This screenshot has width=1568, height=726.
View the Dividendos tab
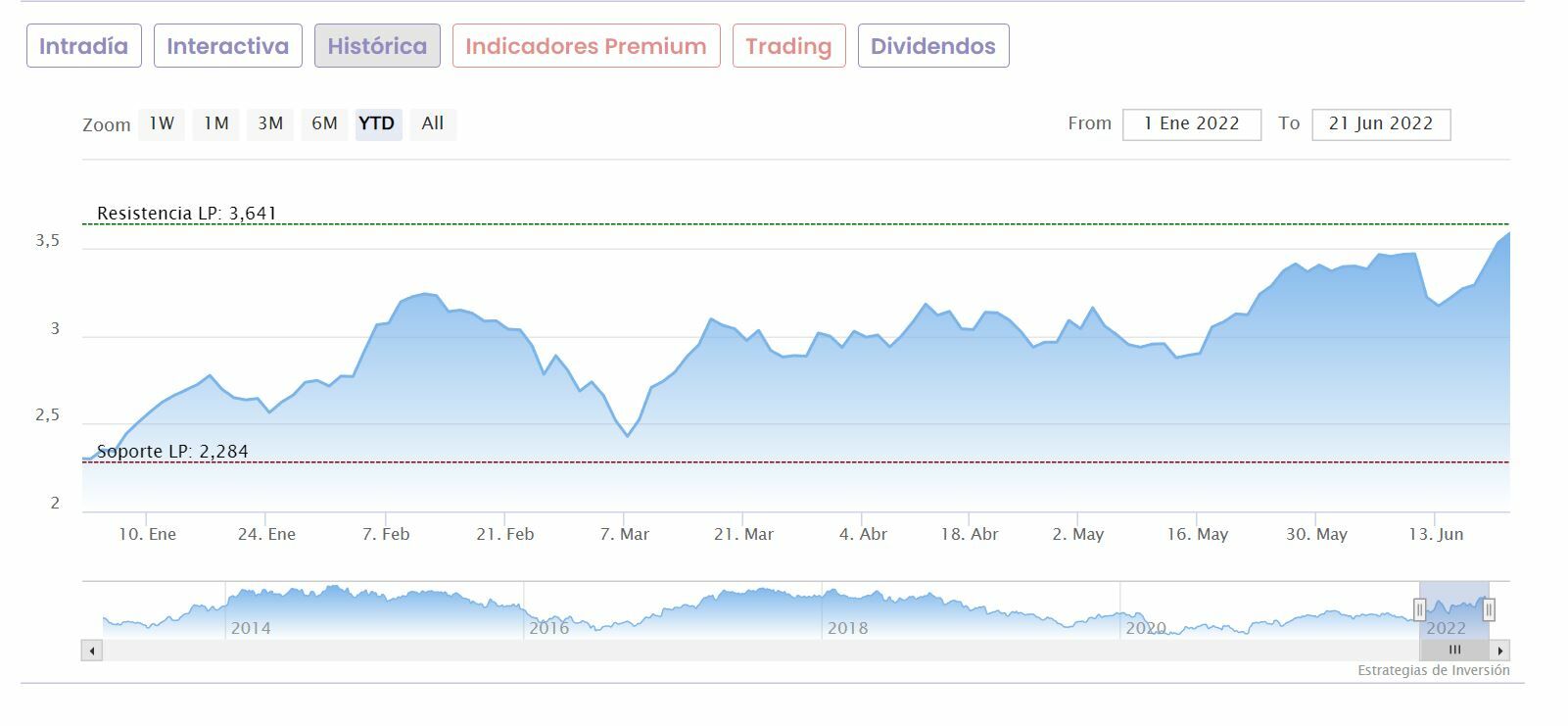(932, 46)
